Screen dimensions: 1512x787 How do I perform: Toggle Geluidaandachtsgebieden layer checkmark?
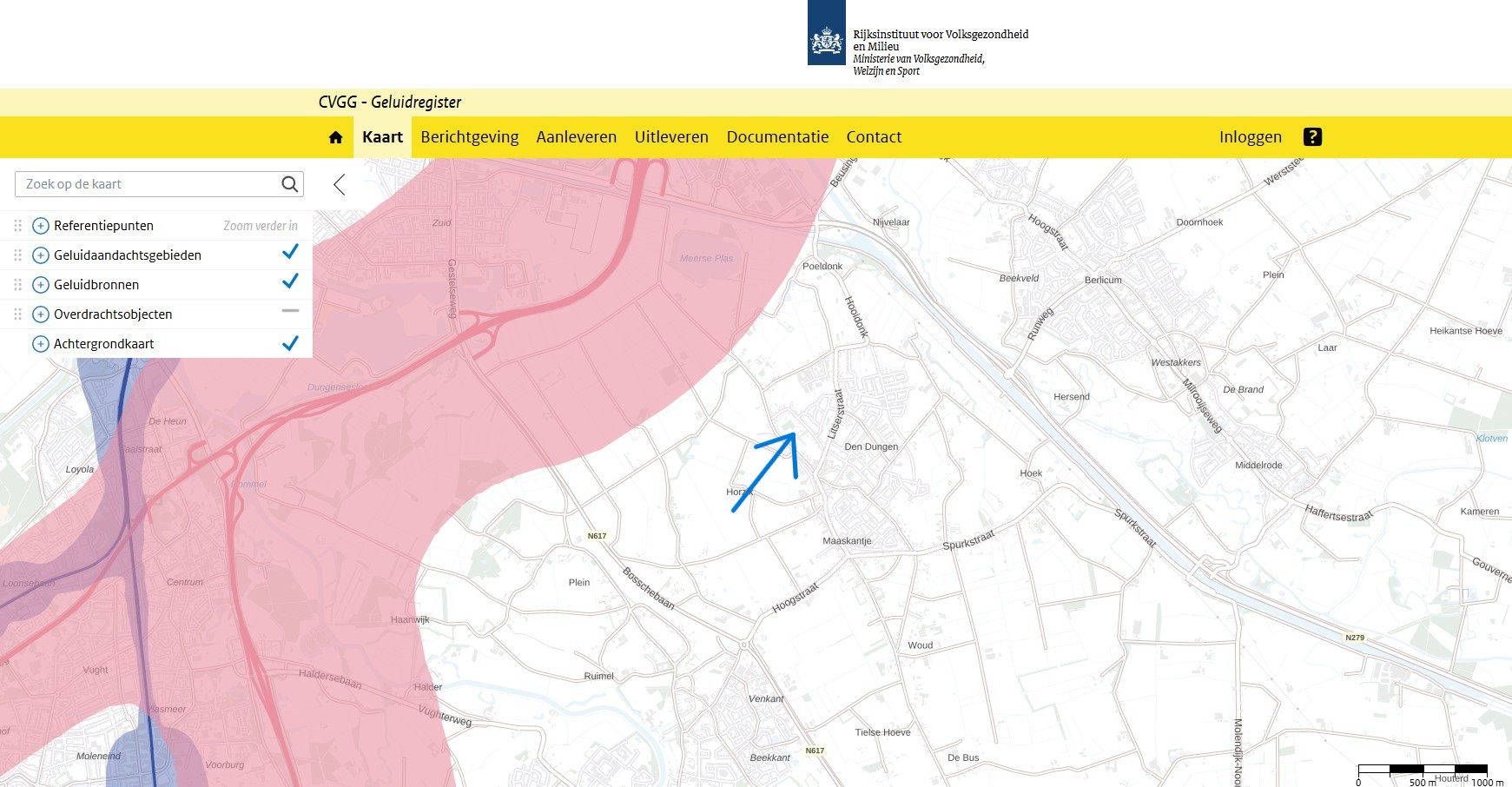tap(290, 253)
